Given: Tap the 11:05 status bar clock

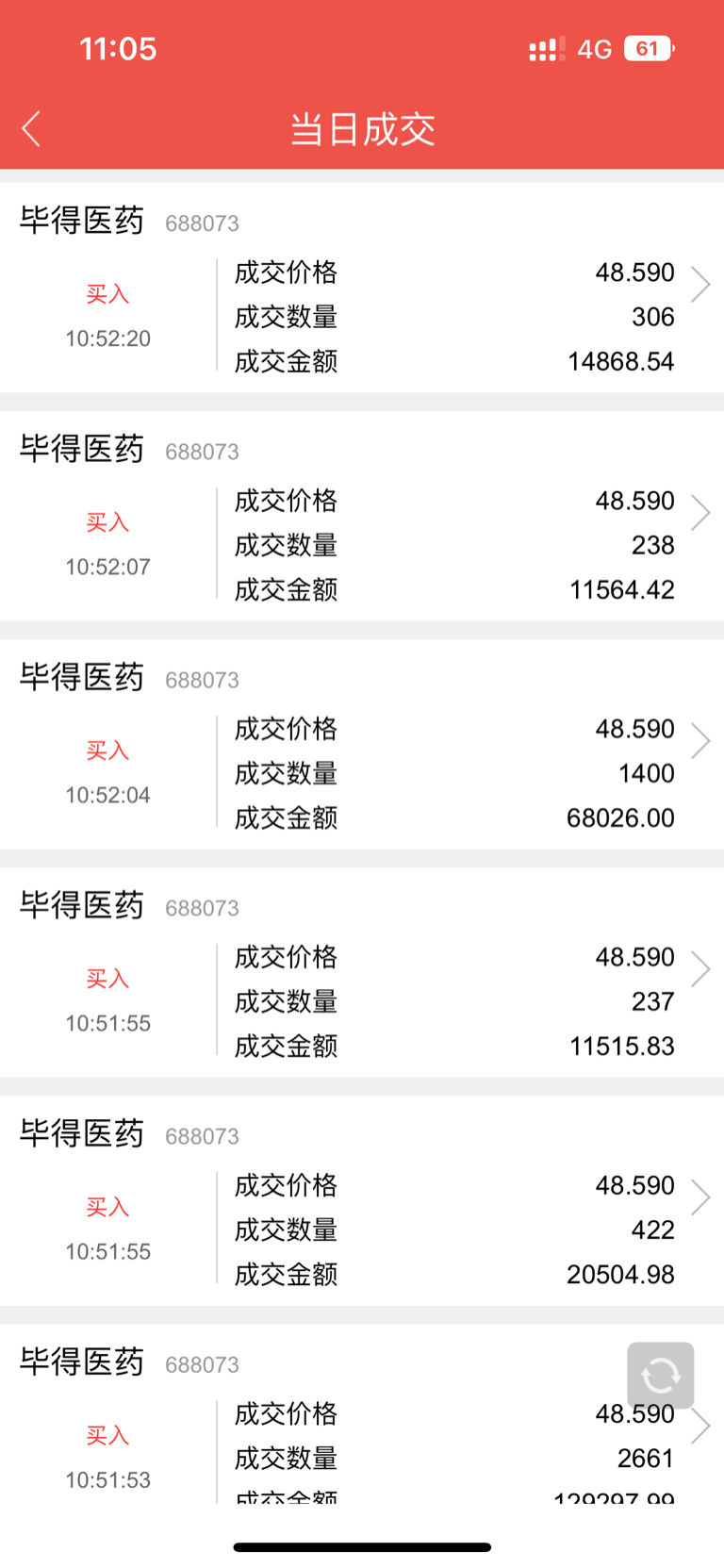Looking at the screenshot, I should (x=118, y=49).
